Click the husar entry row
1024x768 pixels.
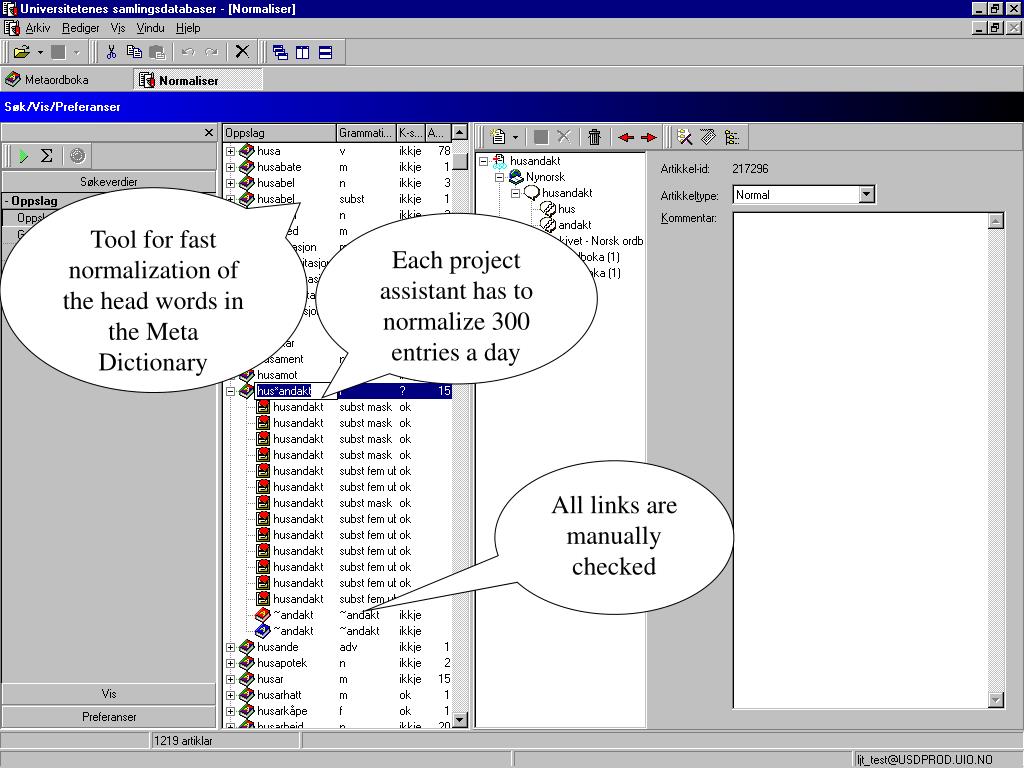click(337, 679)
